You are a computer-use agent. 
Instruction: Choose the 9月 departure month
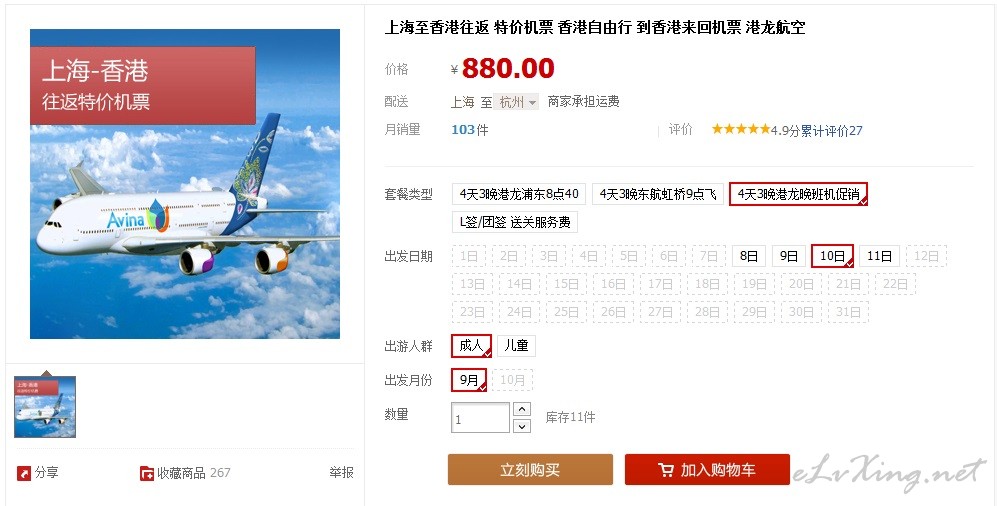469,380
